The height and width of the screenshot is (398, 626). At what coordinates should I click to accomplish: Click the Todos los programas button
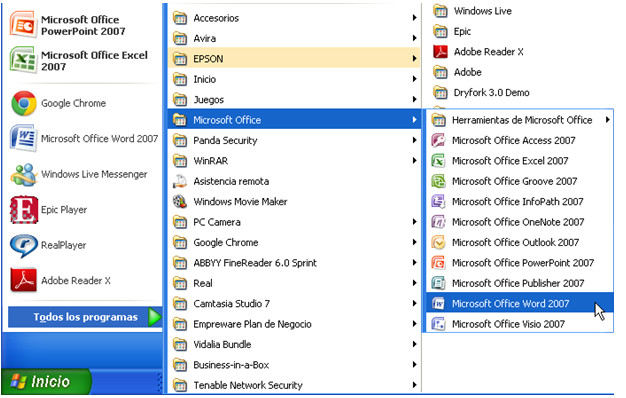(x=85, y=317)
